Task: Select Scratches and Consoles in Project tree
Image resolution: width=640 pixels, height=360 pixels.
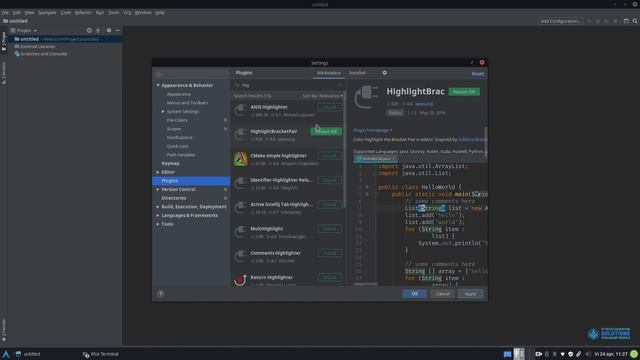Action: point(44,54)
